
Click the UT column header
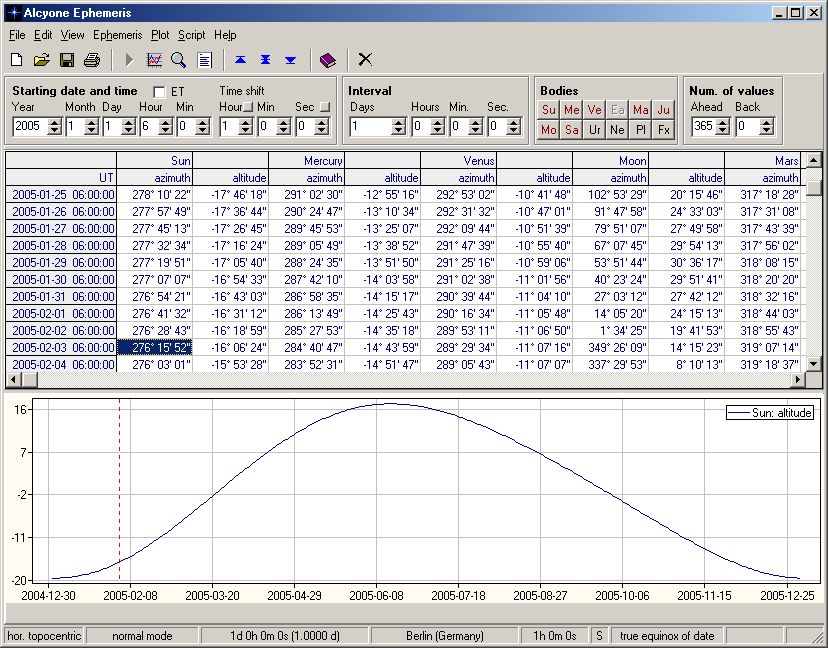(61, 177)
